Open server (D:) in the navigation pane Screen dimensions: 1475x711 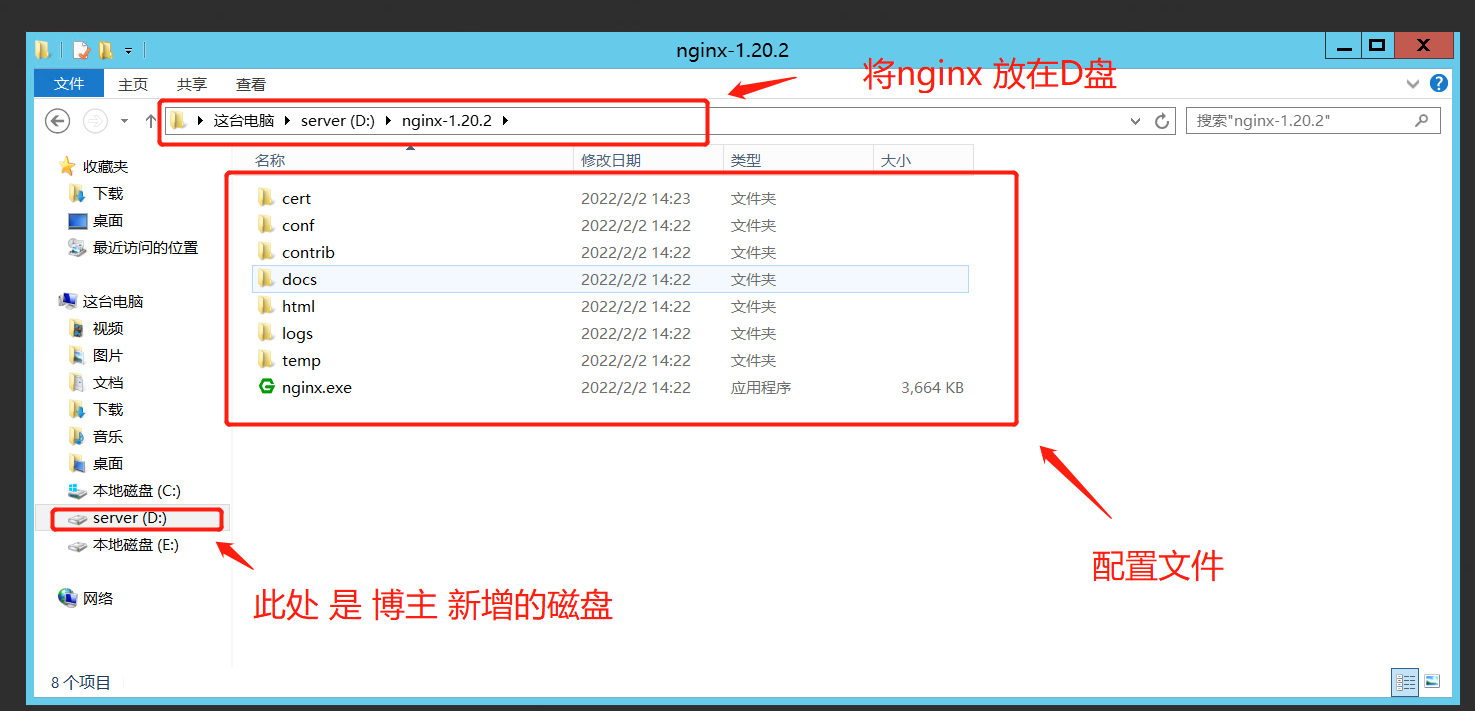pos(130,518)
